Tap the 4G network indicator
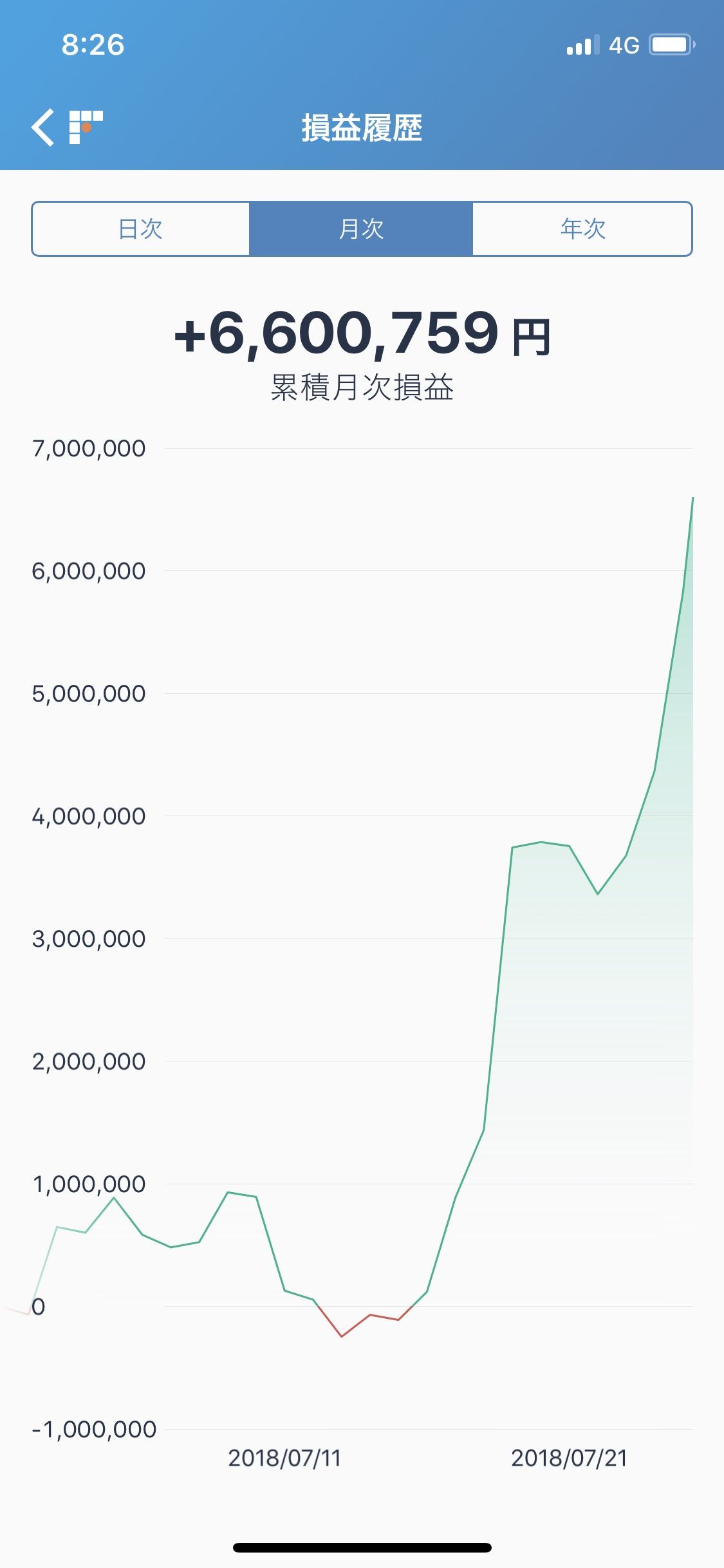Image resolution: width=724 pixels, height=1568 pixels. click(x=624, y=45)
